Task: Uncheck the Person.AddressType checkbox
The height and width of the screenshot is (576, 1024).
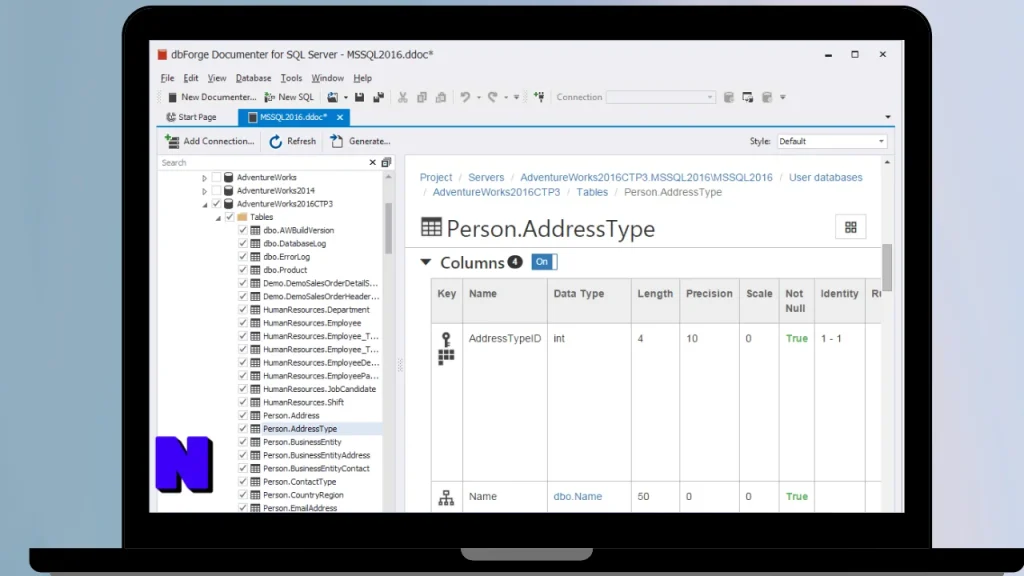Action: 243,428
